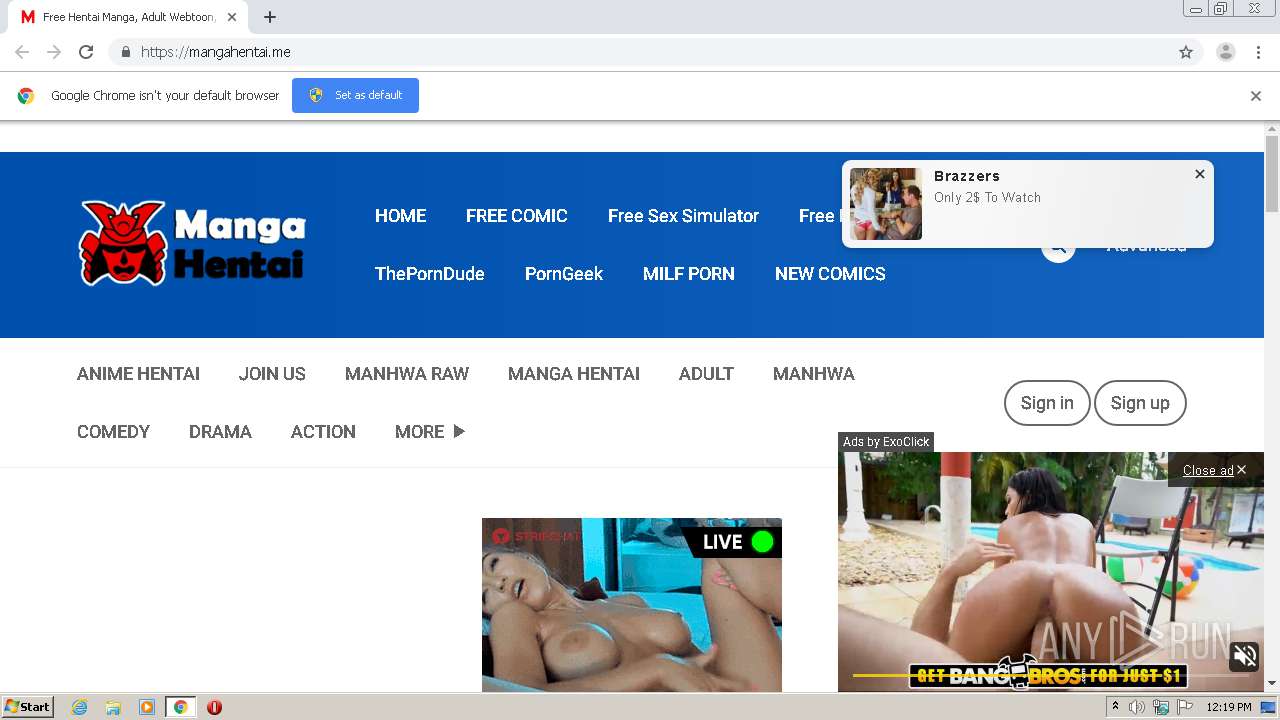Image resolution: width=1280 pixels, height=720 pixels.
Task: Click Close ad on the video ad
Action: tap(1214, 470)
